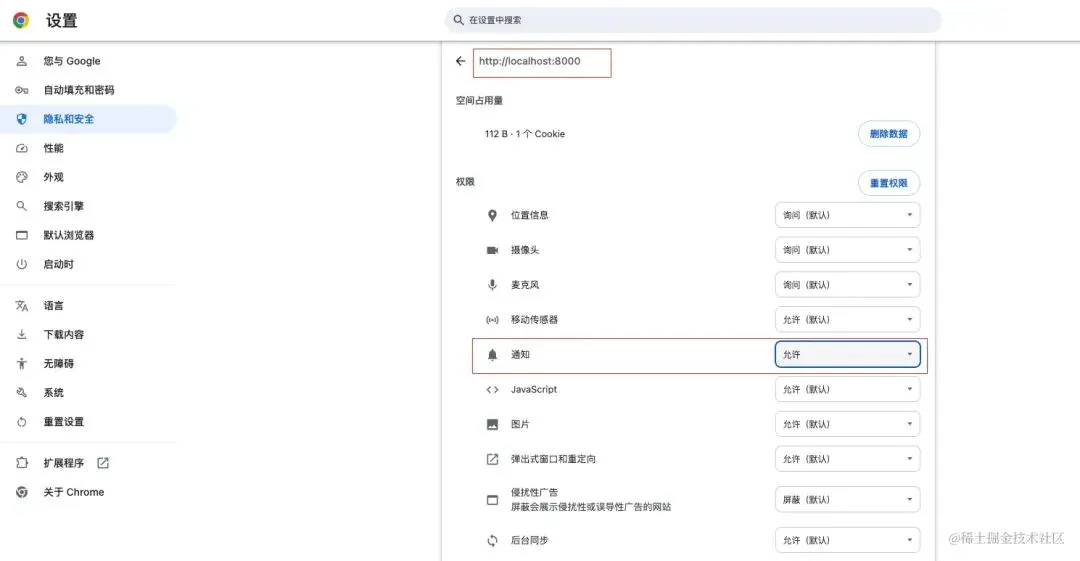
Task: Open the 麦克风 permission dropdown
Action: pyautogui.click(x=847, y=285)
